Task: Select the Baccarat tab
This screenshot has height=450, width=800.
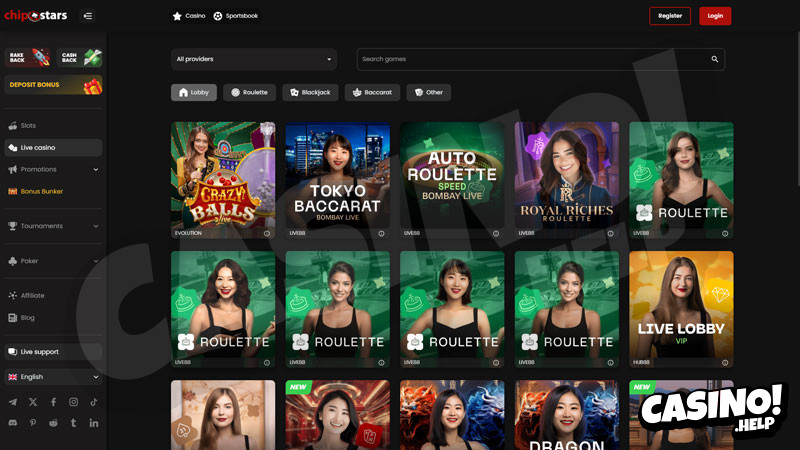Action: tap(372, 92)
